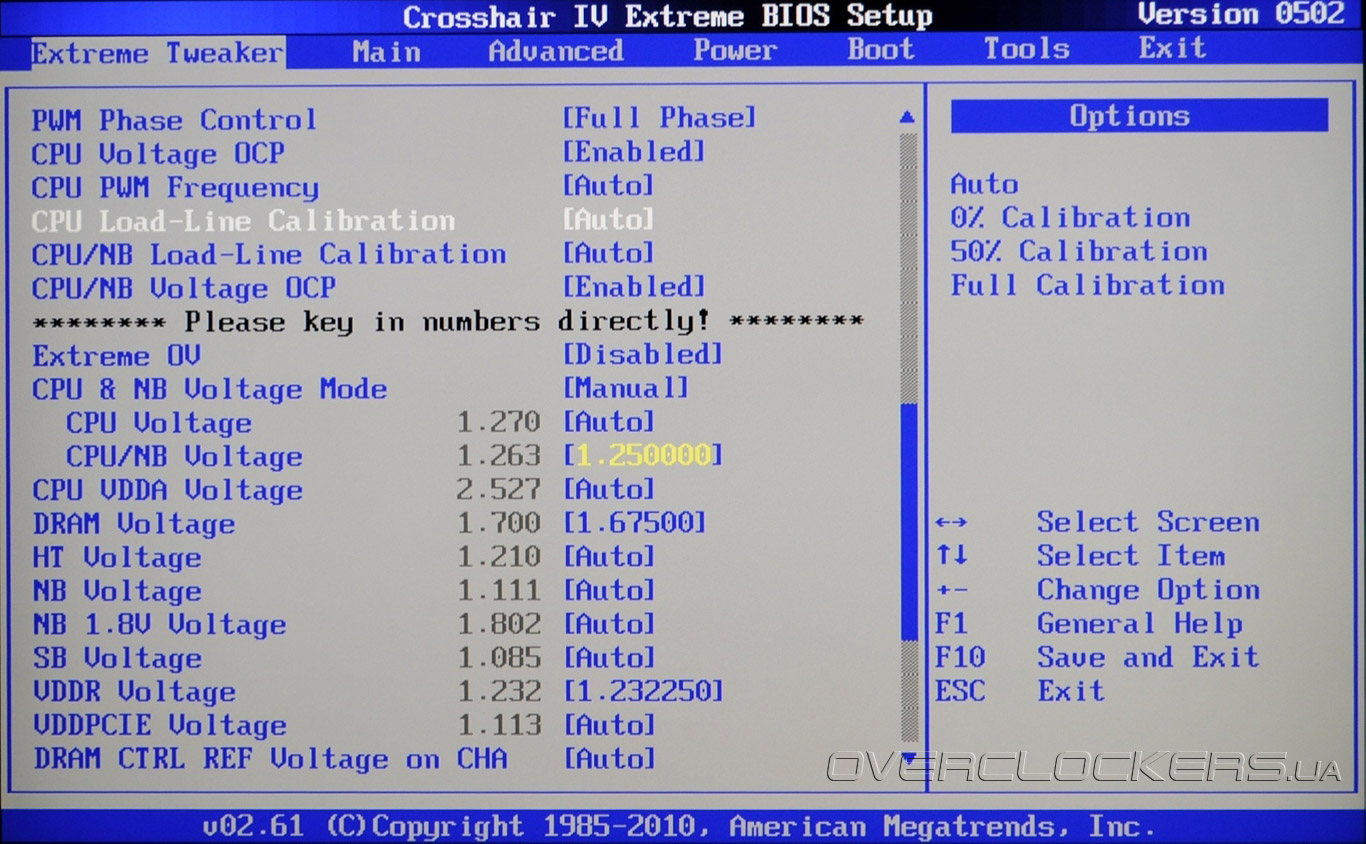The height and width of the screenshot is (844, 1366).
Task: Choose 50% Calibration in the Options panel
Action: (x=1079, y=251)
